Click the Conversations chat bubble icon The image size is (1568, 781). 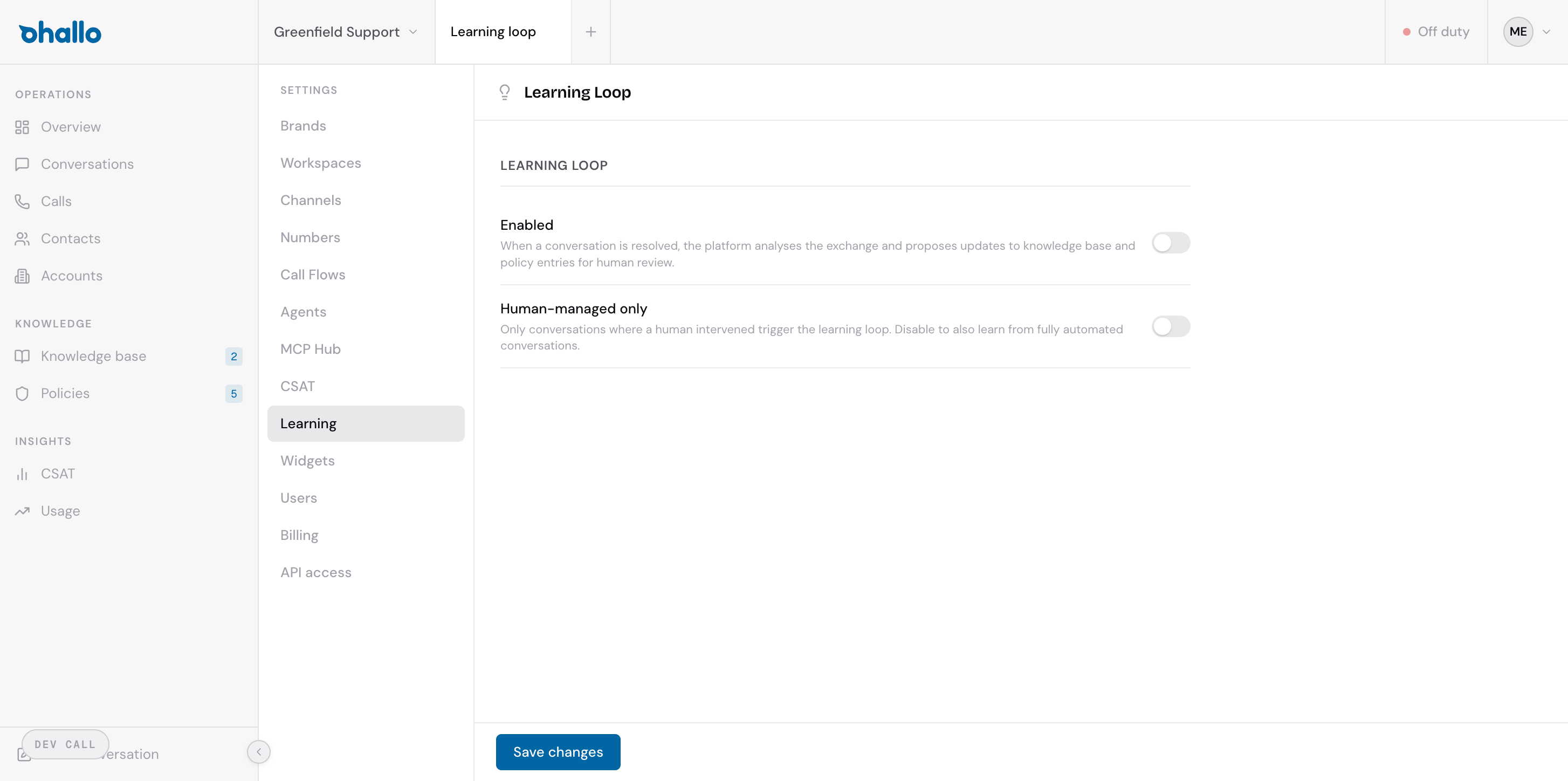click(x=22, y=165)
